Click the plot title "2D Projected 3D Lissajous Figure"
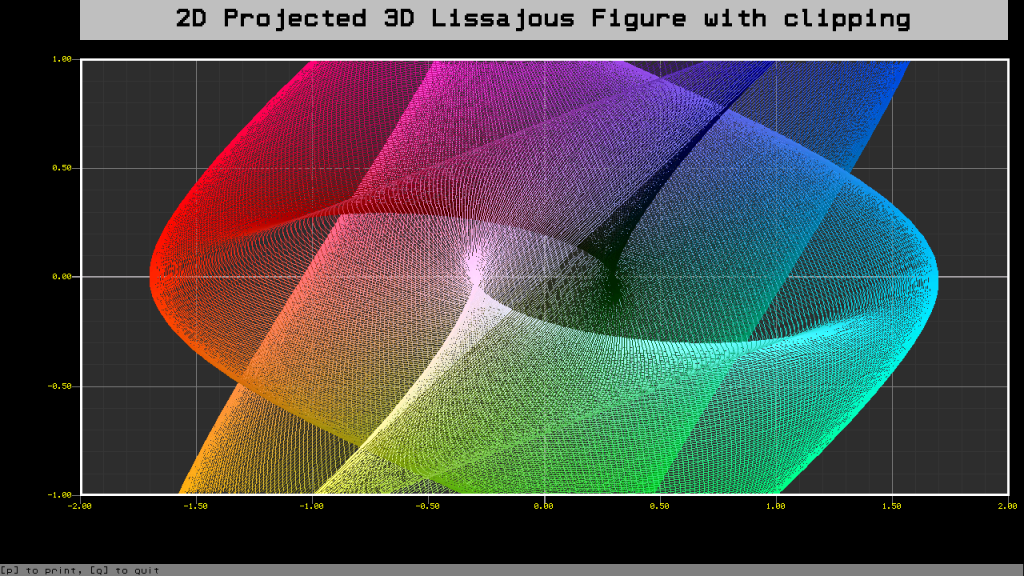Viewport: 1024px width, 576px height. pyautogui.click(x=543, y=19)
